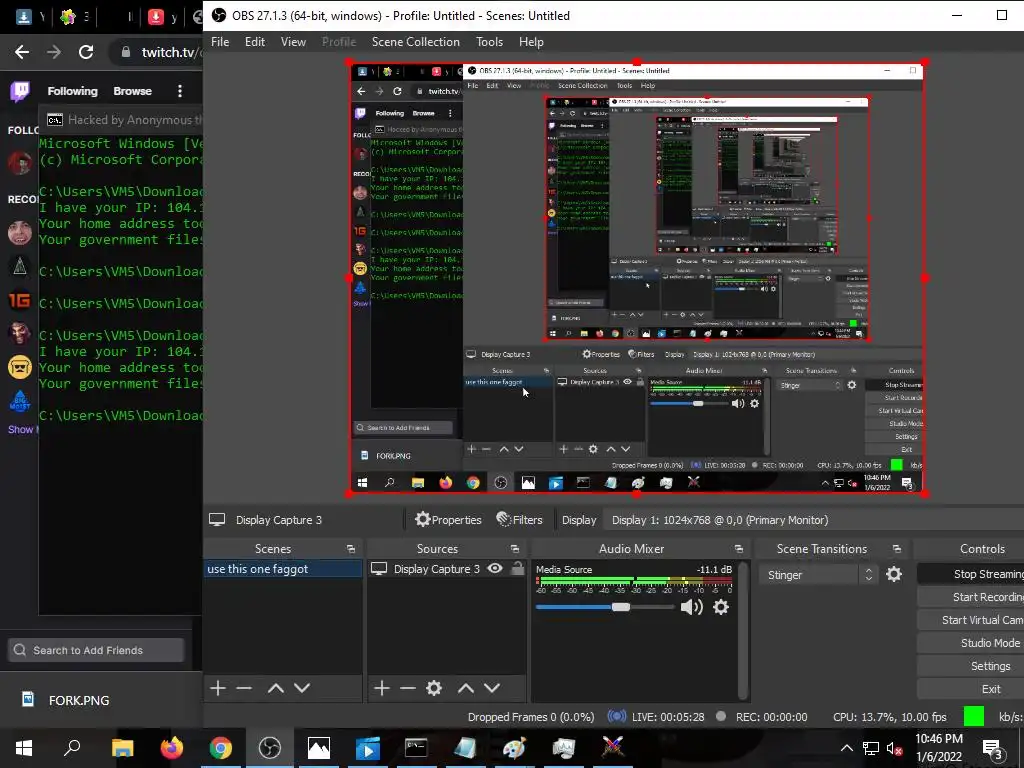Open Twitch more options three-dot menu
The width and height of the screenshot is (1024, 768).
(x=180, y=91)
